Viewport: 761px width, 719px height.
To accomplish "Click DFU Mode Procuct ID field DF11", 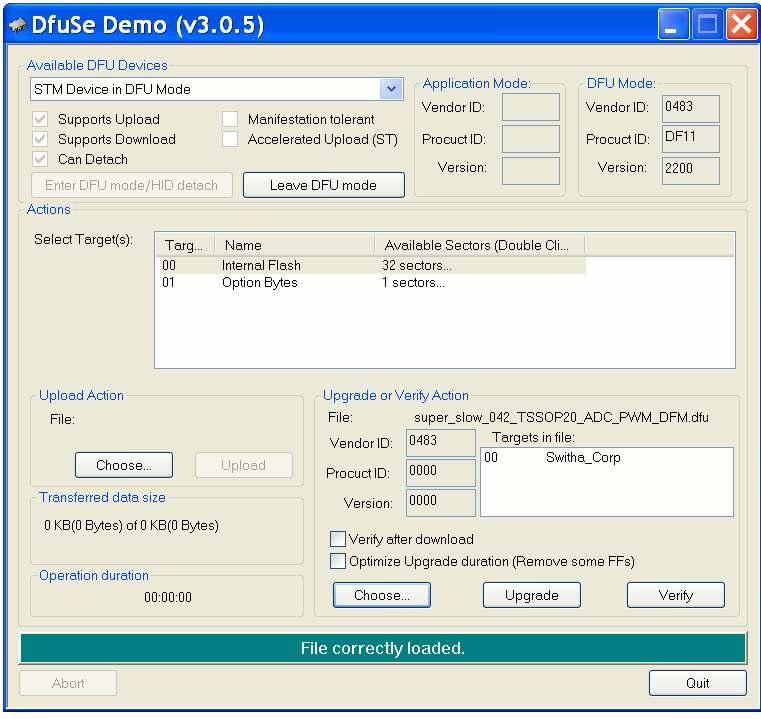I will click(691, 139).
